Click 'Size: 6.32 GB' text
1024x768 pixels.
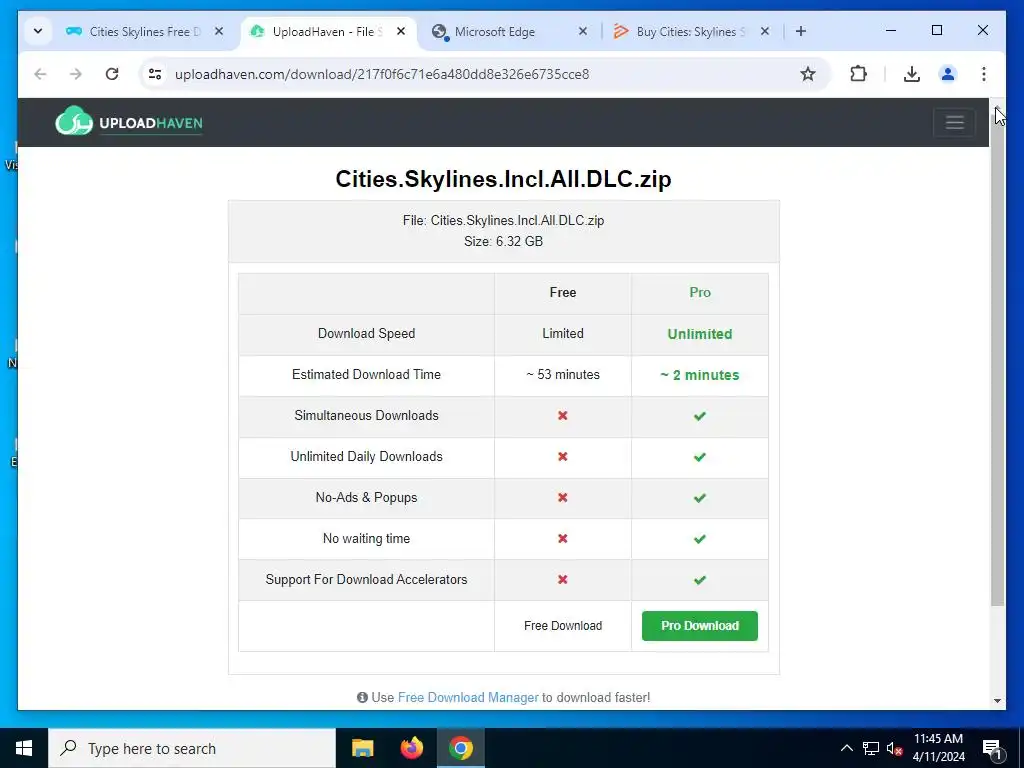point(504,241)
